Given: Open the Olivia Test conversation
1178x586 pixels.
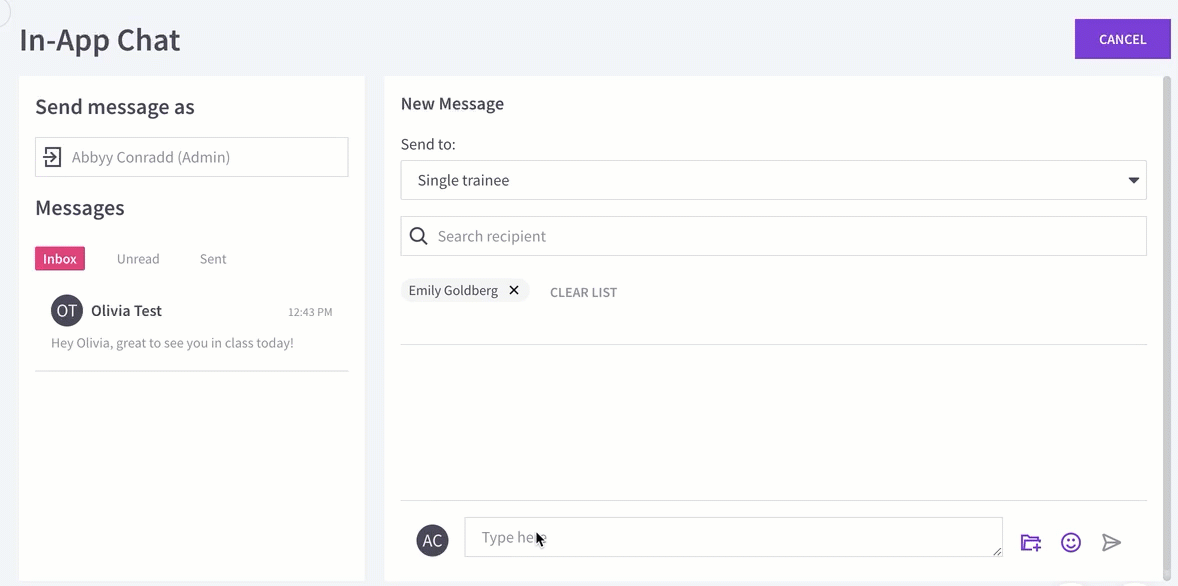Looking at the screenshot, I should 192,325.
